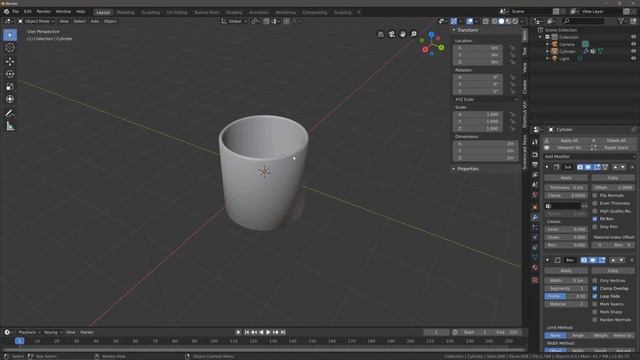Toggle the Fill Rim checkbox
This screenshot has height=360, width=640.
click(595, 219)
